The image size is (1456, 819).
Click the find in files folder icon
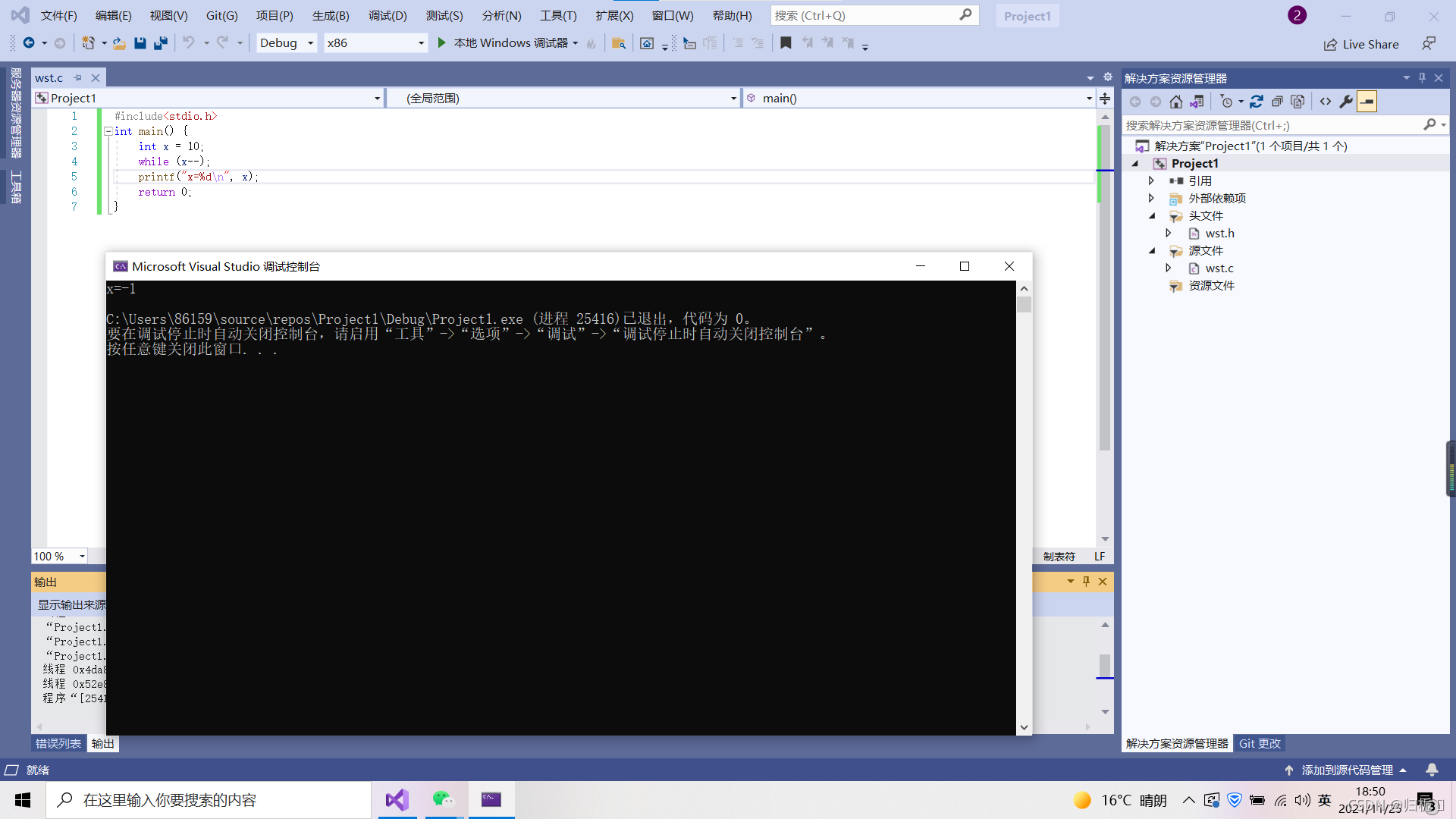point(619,43)
